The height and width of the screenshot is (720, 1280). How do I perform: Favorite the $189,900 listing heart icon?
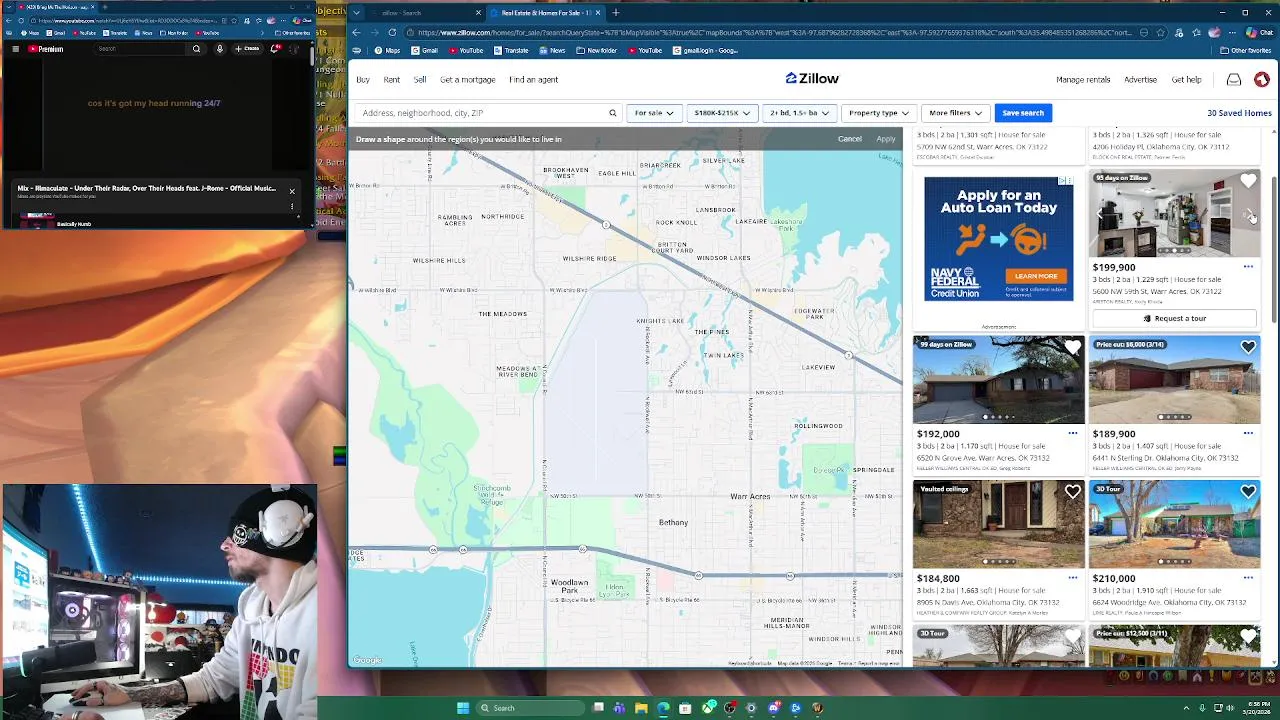(x=1248, y=347)
